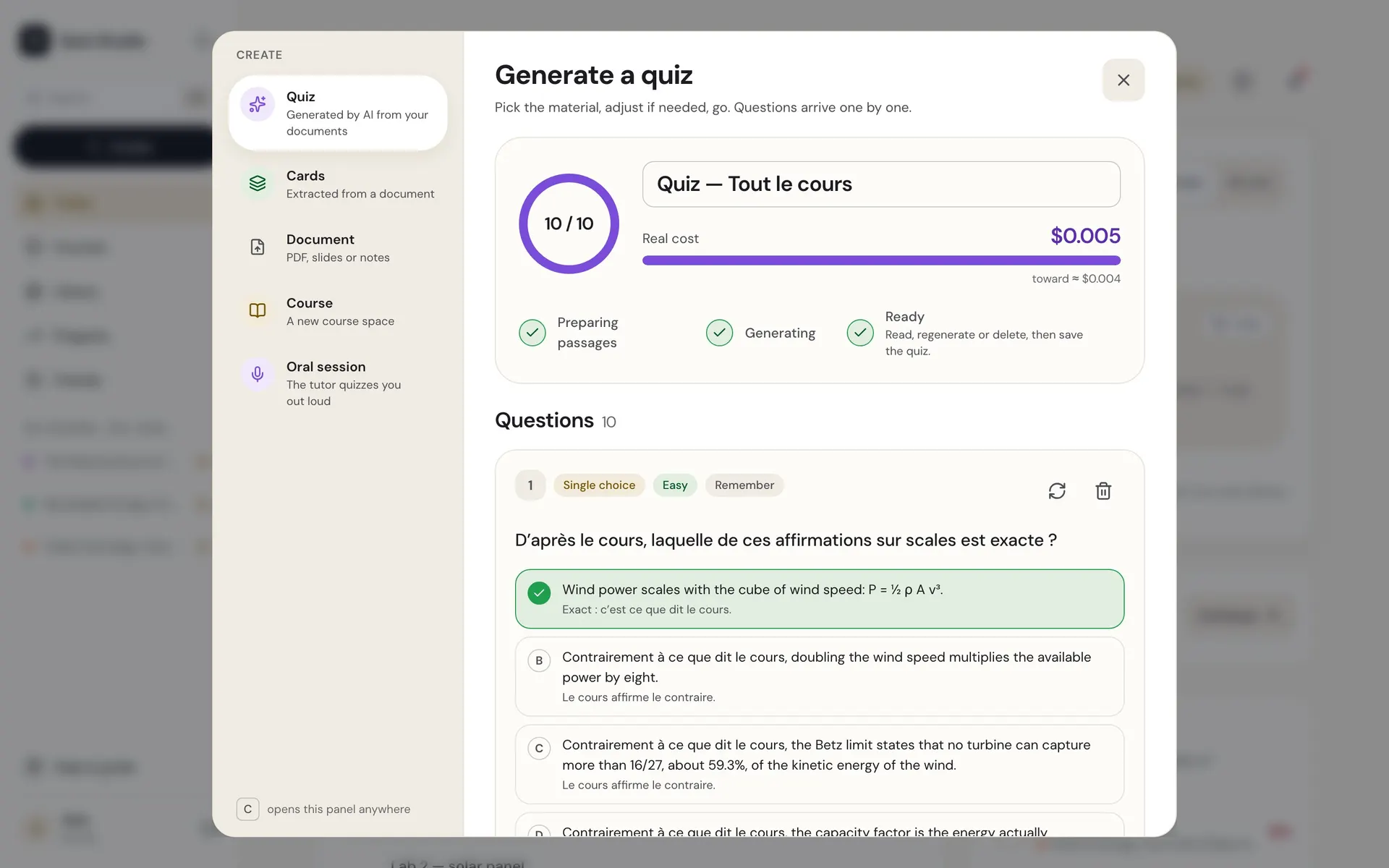Click the green check on the correct answer
The height and width of the screenshot is (868, 1389).
pos(539,593)
